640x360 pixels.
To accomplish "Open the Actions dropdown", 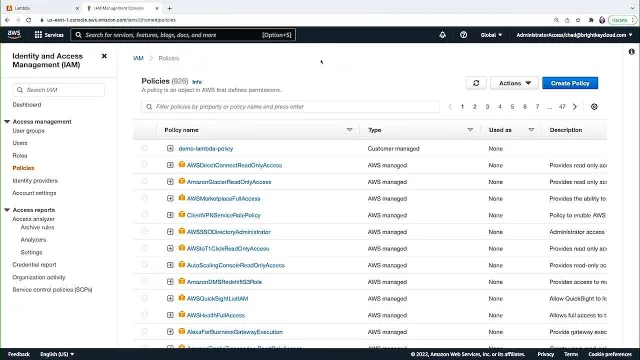I will pos(514,83).
